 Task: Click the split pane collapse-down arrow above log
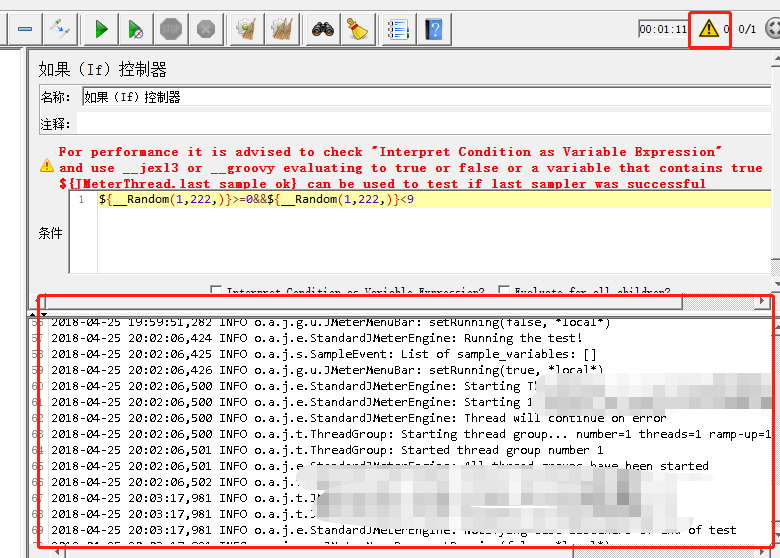click(44, 314)
